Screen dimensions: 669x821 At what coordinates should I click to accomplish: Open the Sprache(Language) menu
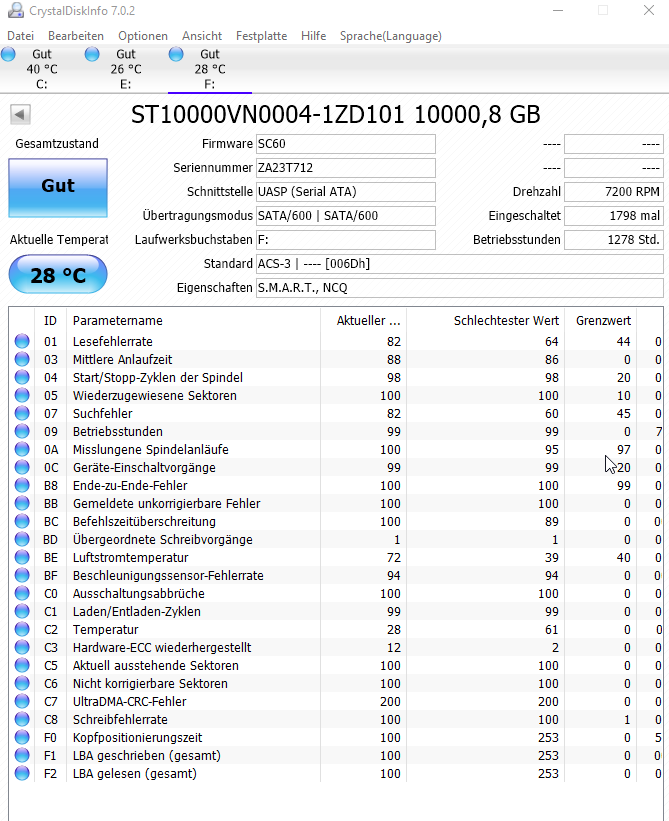[x=391, y=36]
